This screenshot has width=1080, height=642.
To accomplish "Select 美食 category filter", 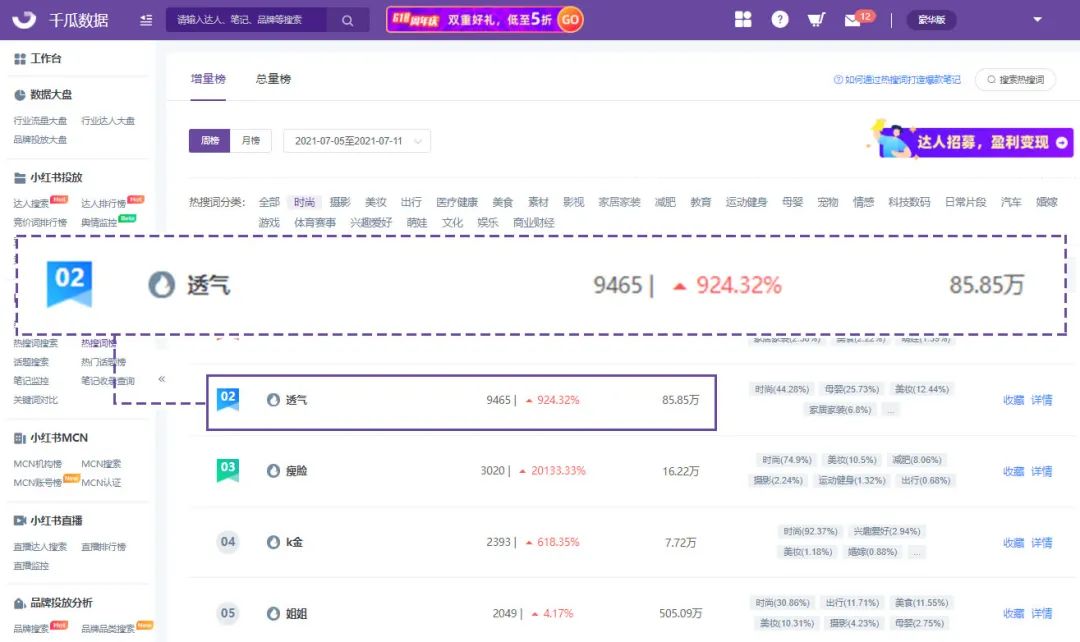I will coord(503,202).
